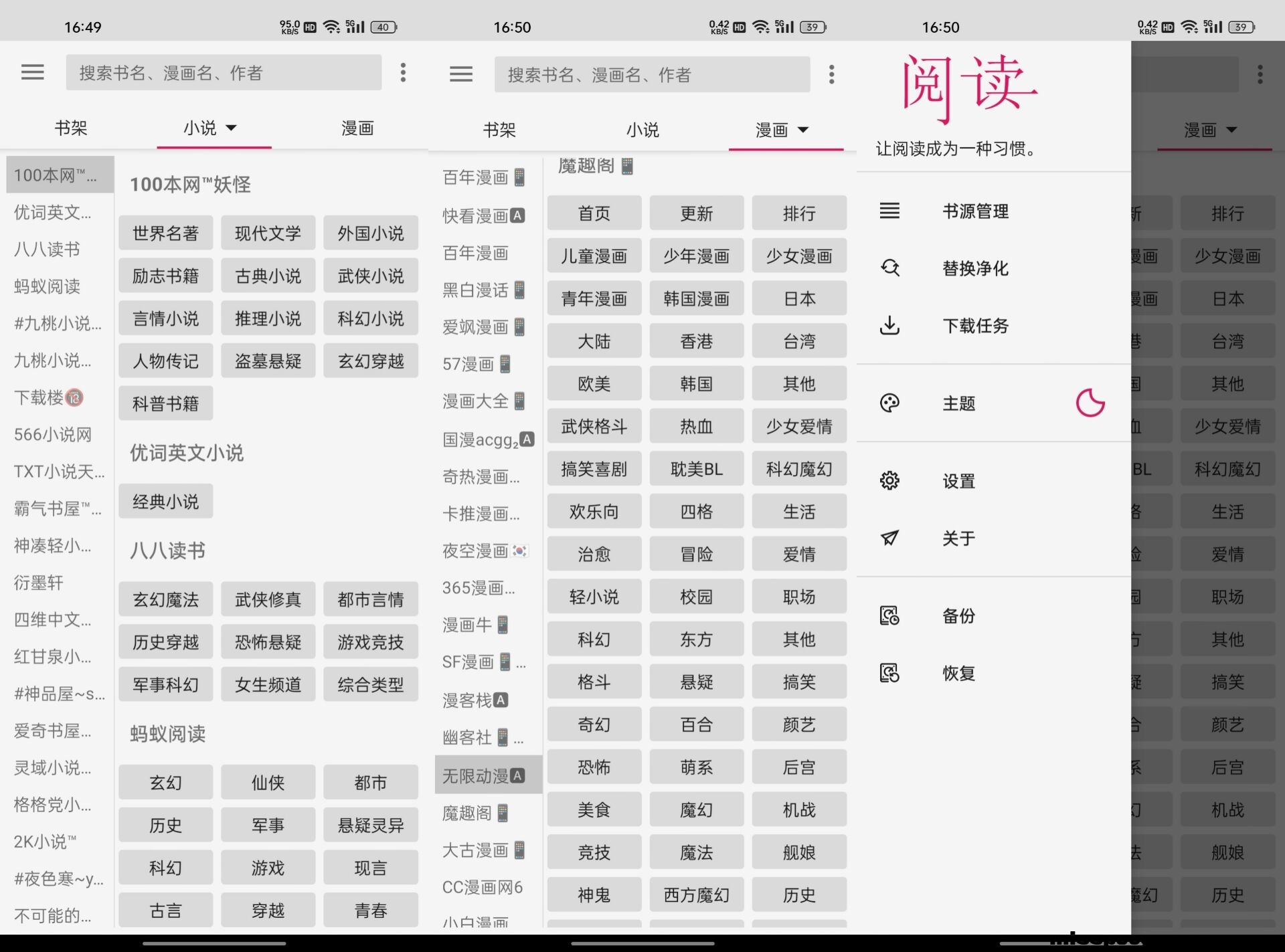1285x952 pixels.
Task: Select 2K小说 source in sidebar
Action: point(60,841)
